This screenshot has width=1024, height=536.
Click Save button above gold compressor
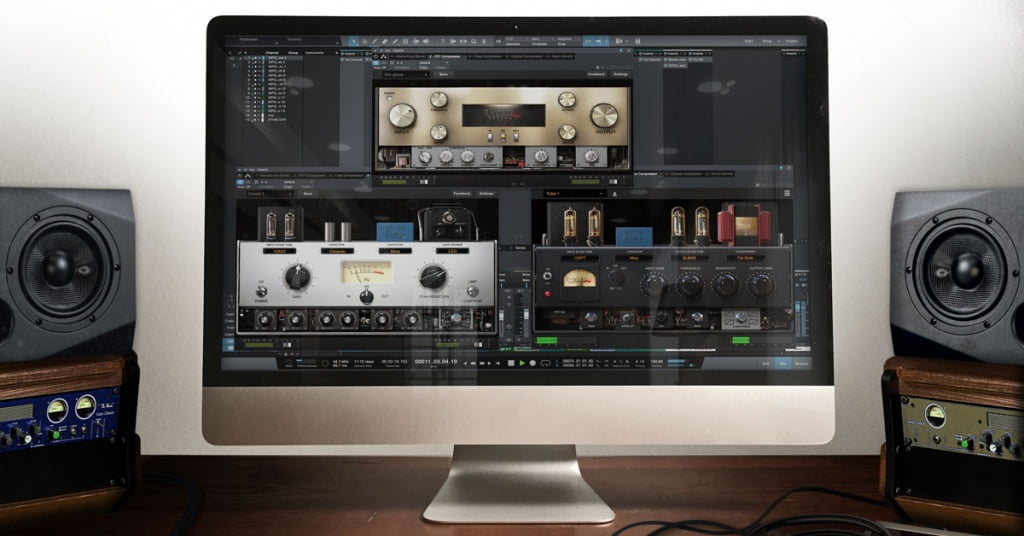coord(443,74)
